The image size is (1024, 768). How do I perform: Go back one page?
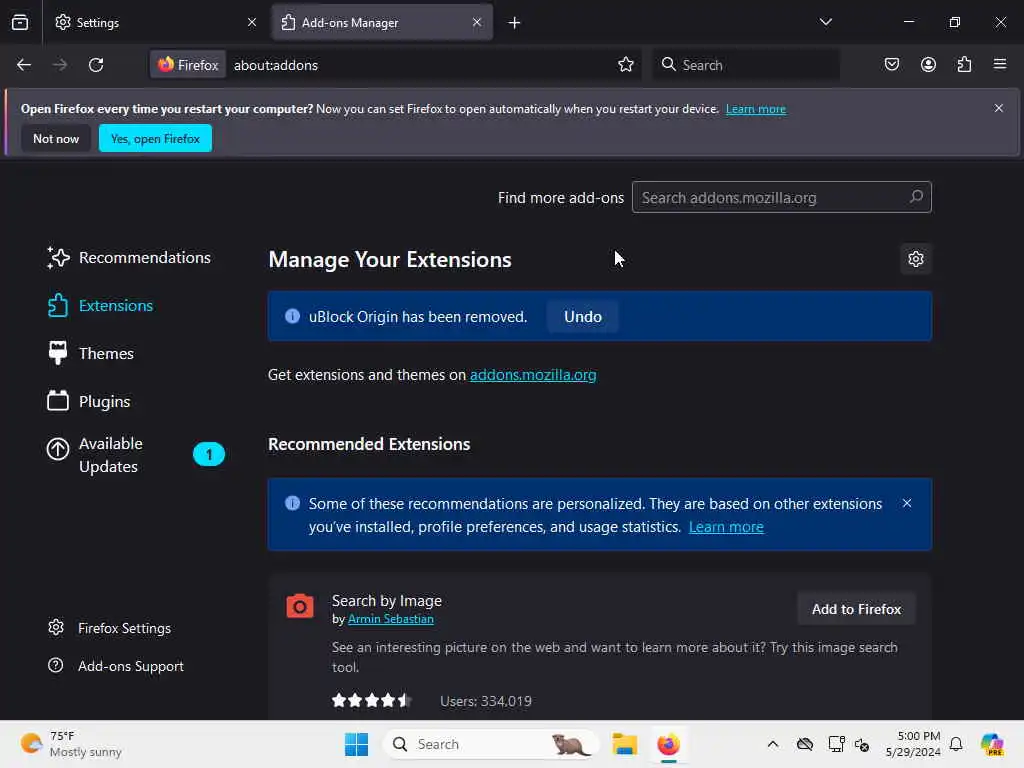pyautogui.click(x=24, y=65)
